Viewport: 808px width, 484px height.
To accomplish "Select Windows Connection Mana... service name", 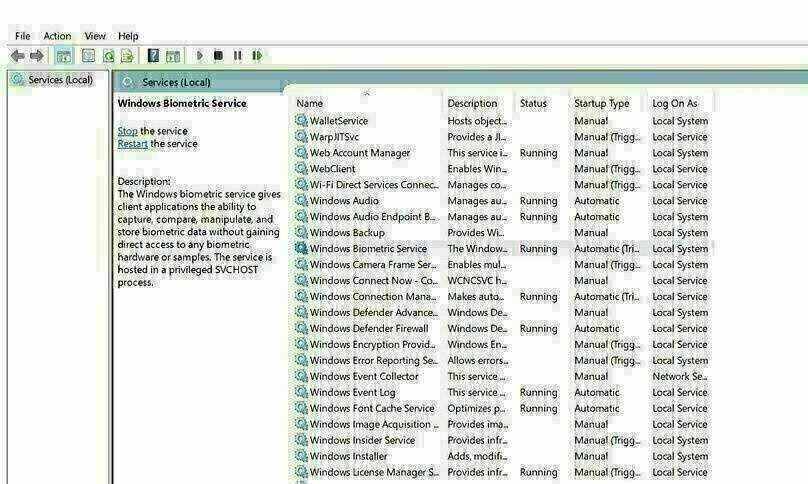I will pos(374,296).
